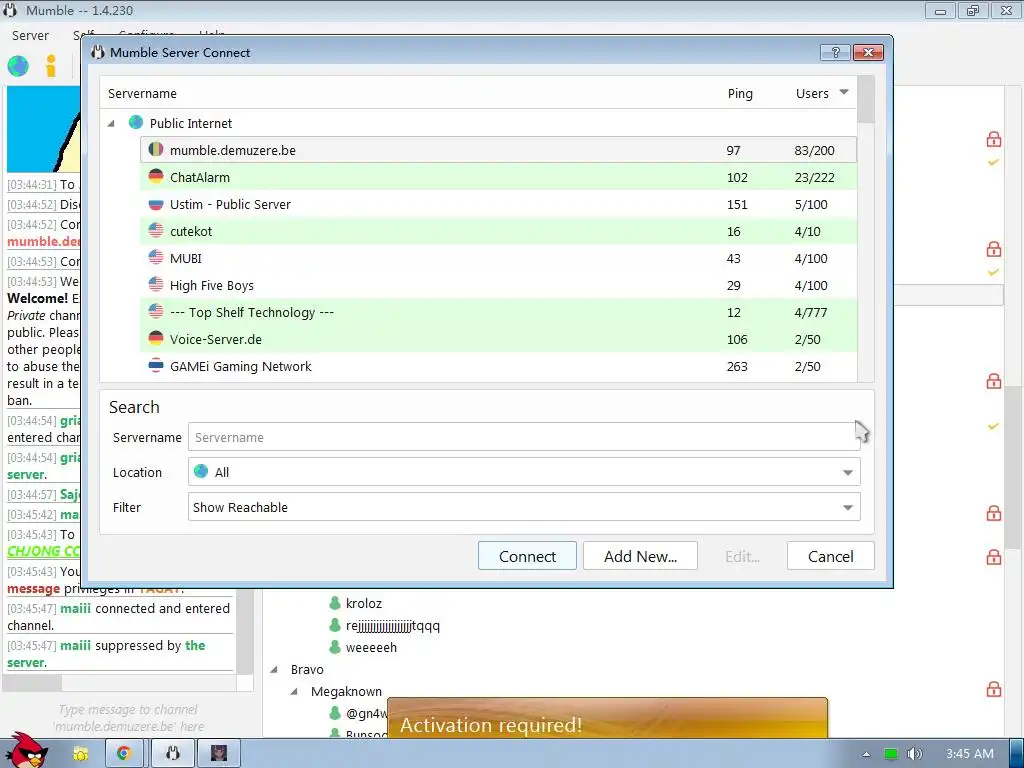This screenshot has width=1024, height=768.
Task: Click the help question-mark button in dialog title
Action: 835,52
